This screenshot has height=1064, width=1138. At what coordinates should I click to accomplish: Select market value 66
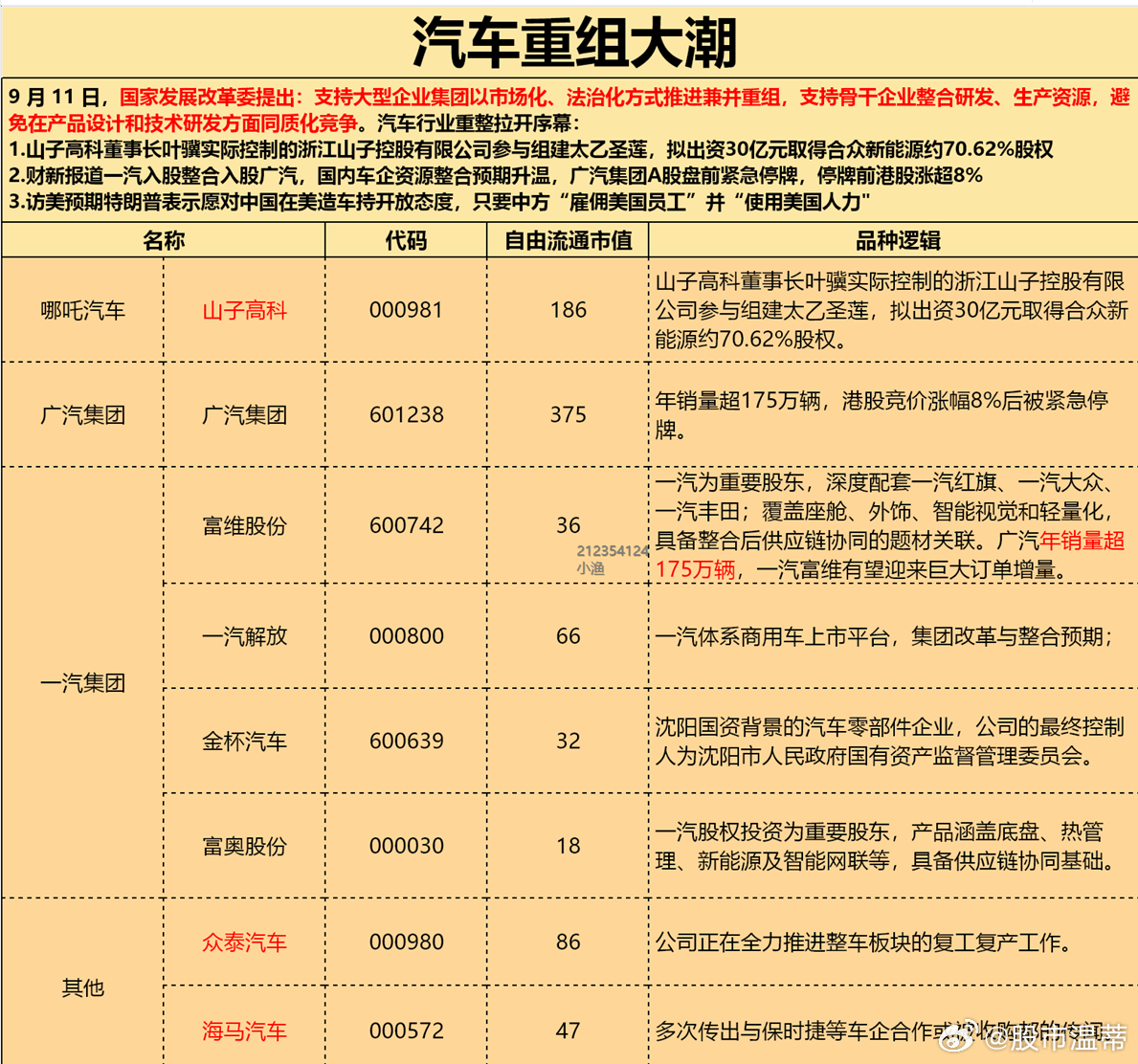click(x=569, y=636)
